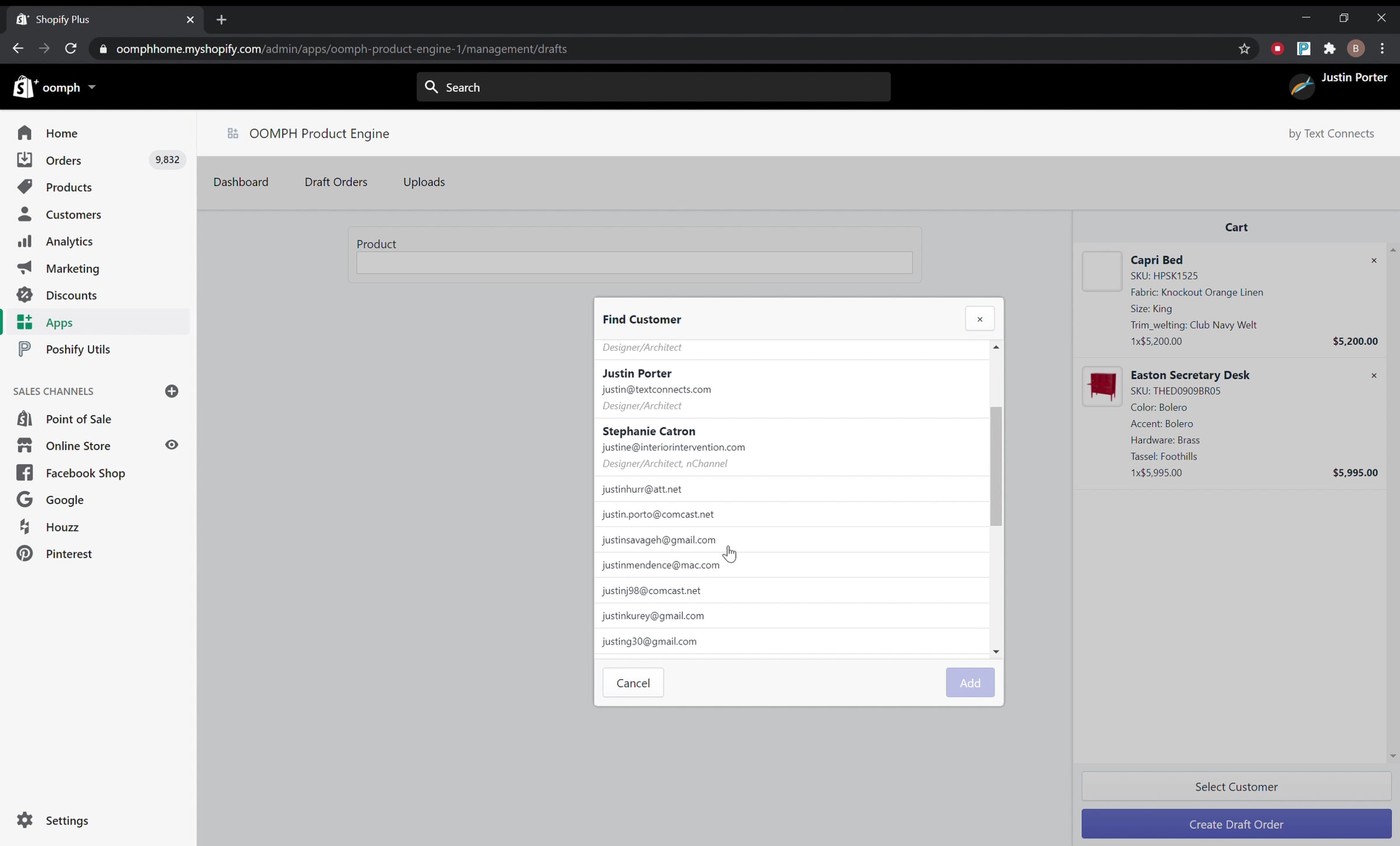Cancel the Find Customer dialog
Image resolution: width=1400 pixels, height=846 pixels.
[633, 683]
